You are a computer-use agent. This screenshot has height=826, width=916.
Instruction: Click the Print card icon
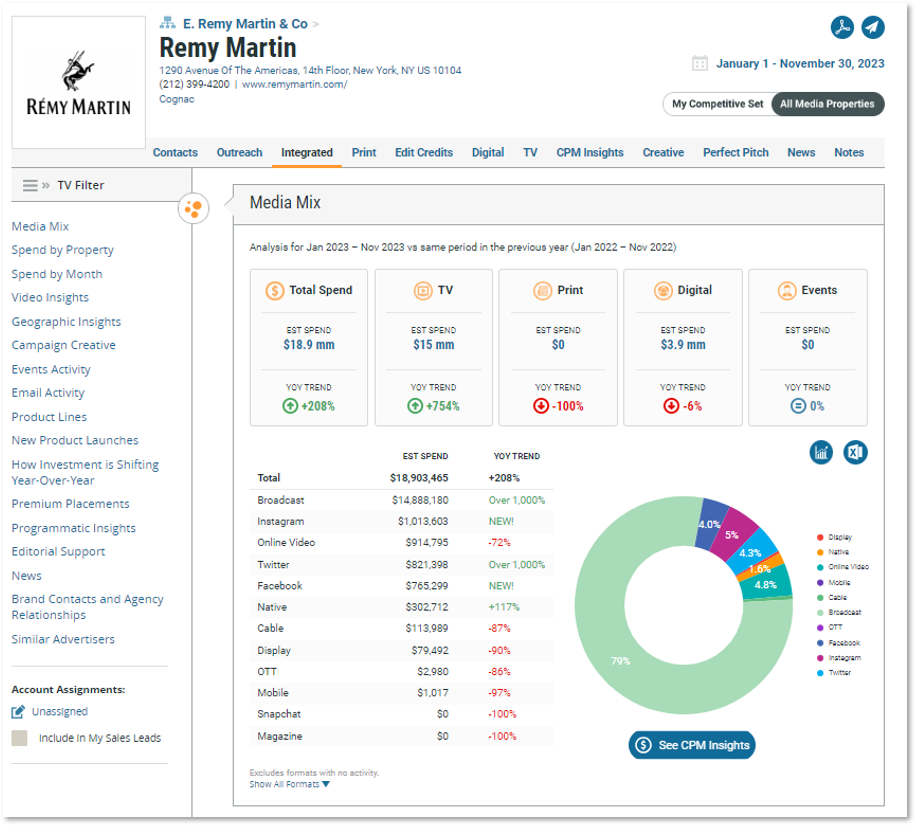pyautogui.click(x=543, y=290)
